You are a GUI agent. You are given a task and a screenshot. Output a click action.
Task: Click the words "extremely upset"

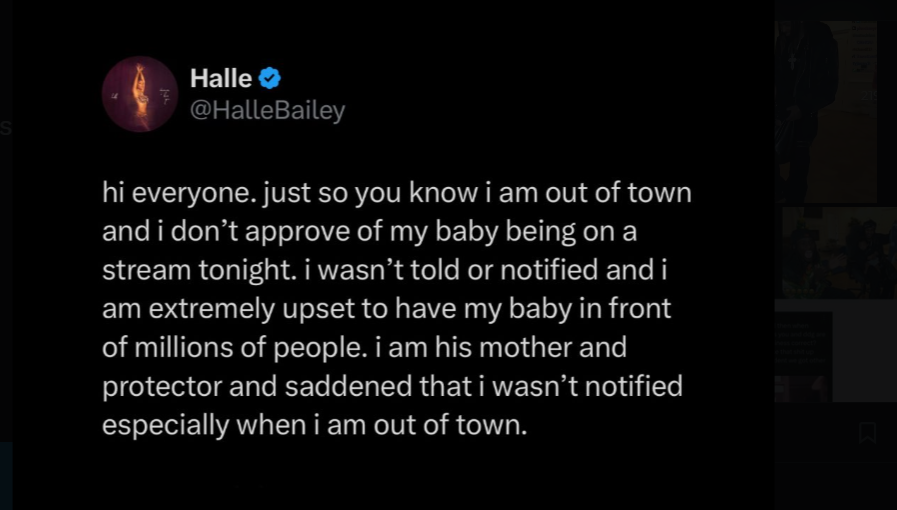click(x=255, y=309)
